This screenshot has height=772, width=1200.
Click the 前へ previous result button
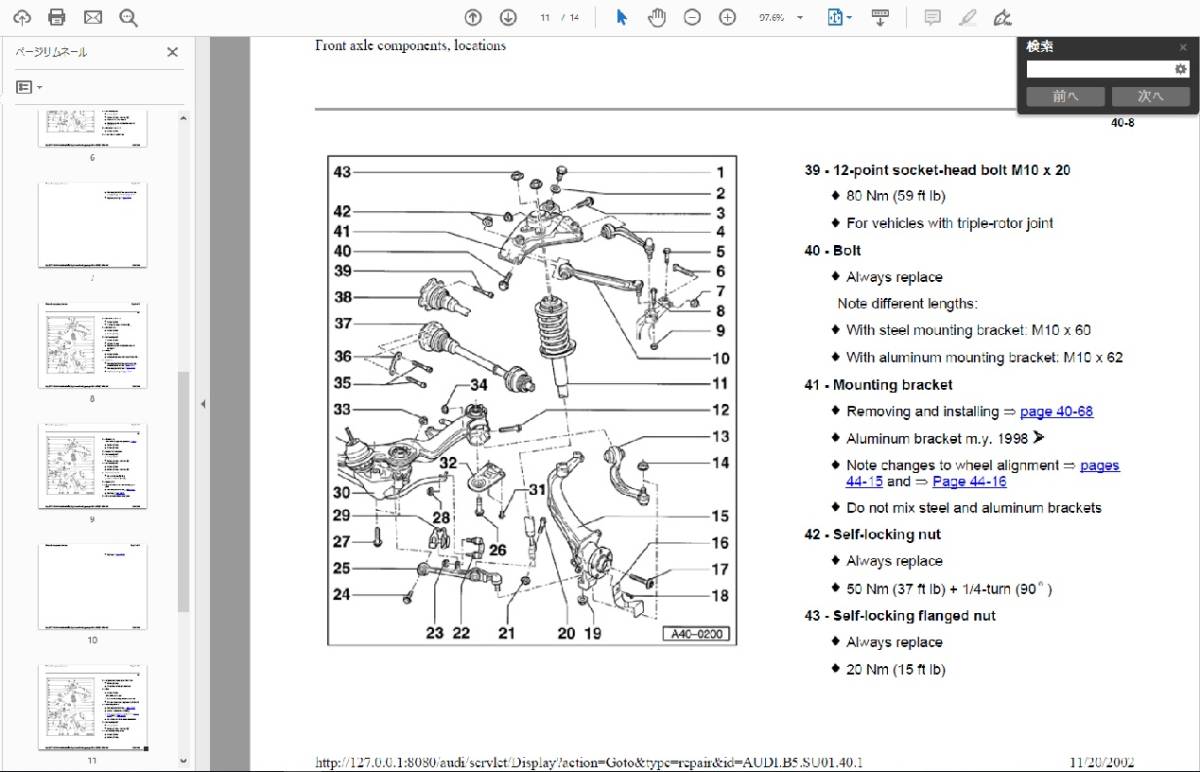tap(1065, 97)
